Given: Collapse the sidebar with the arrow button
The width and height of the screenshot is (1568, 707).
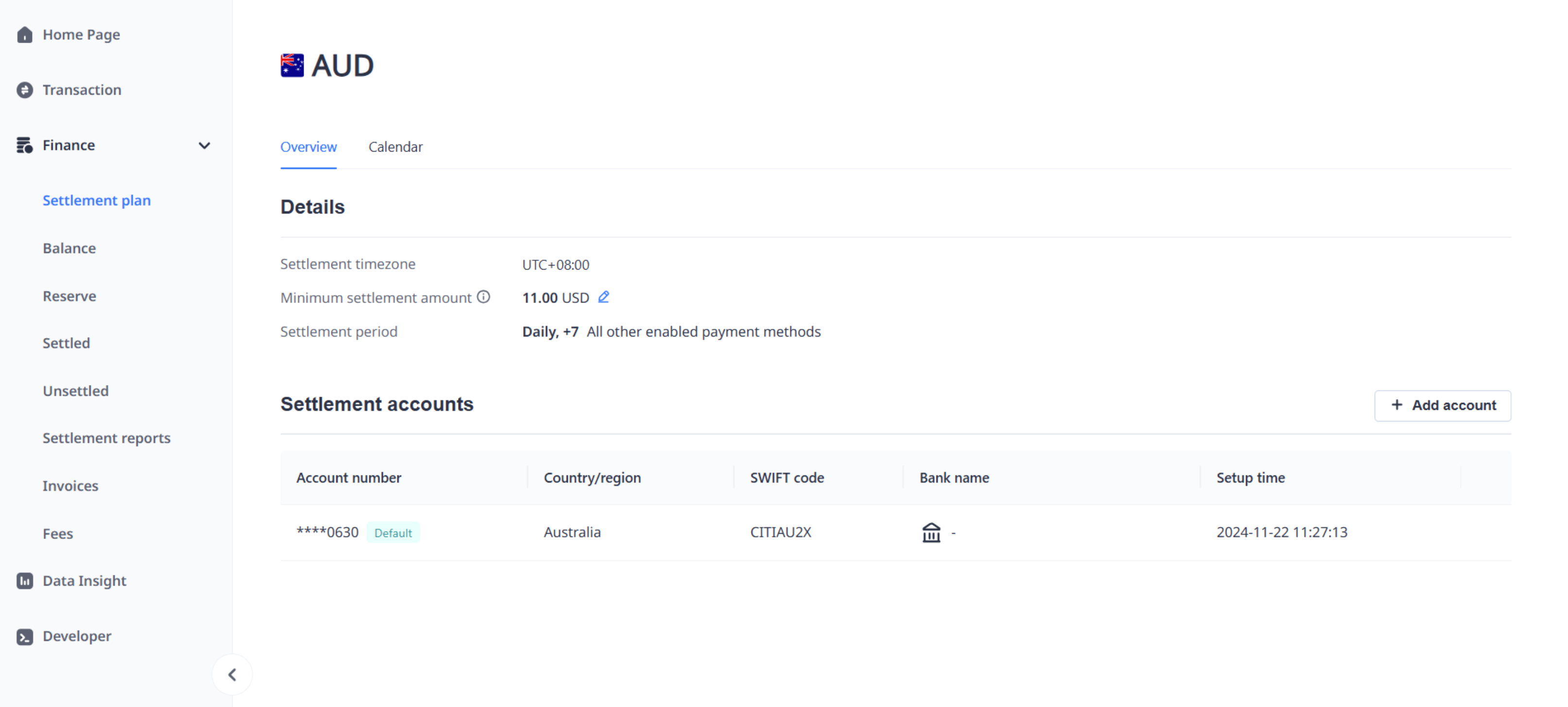Looking at the screenshot, I should tap(232, 674).
